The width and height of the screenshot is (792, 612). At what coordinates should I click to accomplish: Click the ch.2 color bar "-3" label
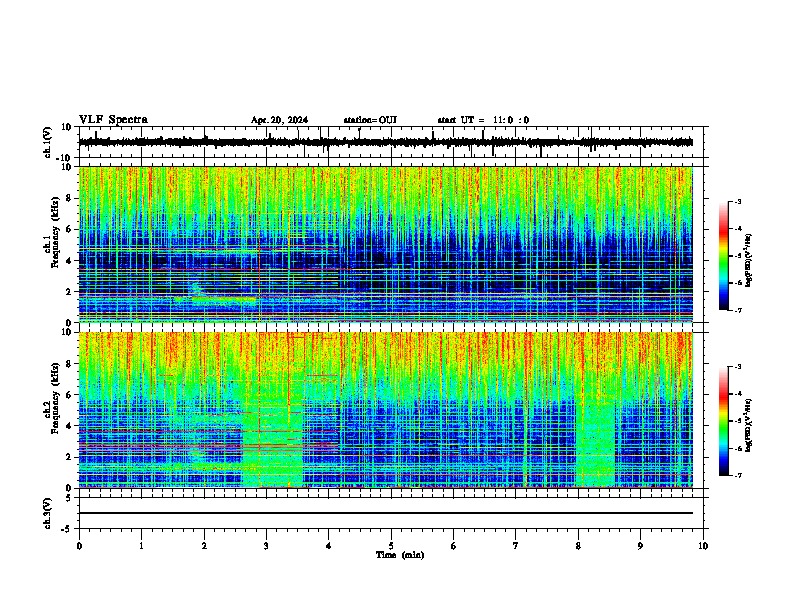[x=737, y=367]
